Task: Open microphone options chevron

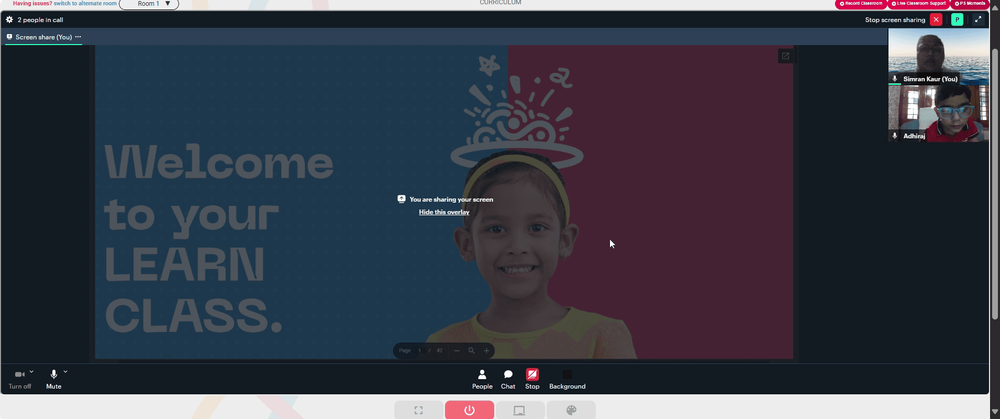Action: click(65, 372)
